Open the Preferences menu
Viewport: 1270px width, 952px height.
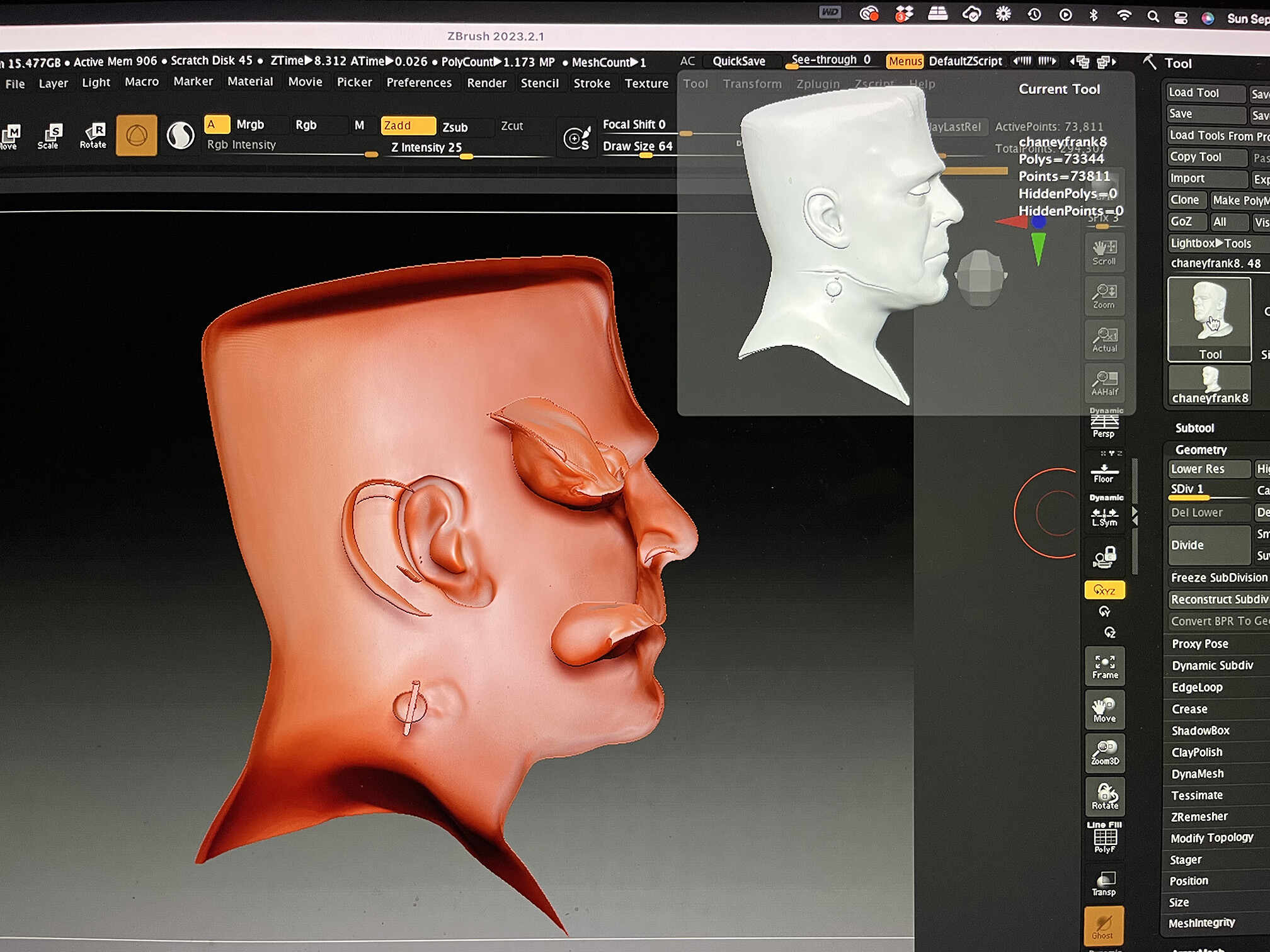[419, 82]
